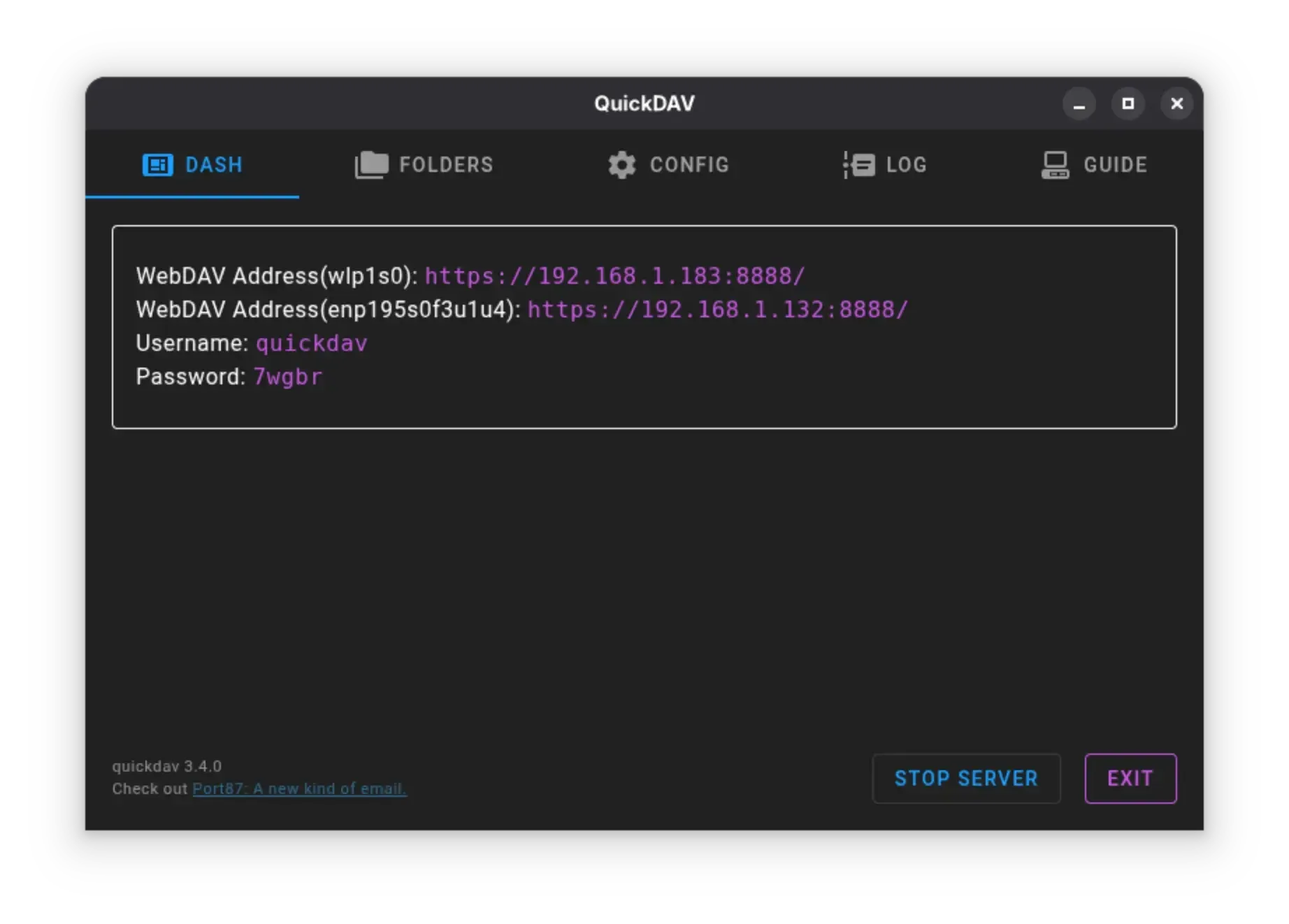Click the folder icon beside FOLDERS
This screenshot has height=924, width=1289.
tap(371, 165)
